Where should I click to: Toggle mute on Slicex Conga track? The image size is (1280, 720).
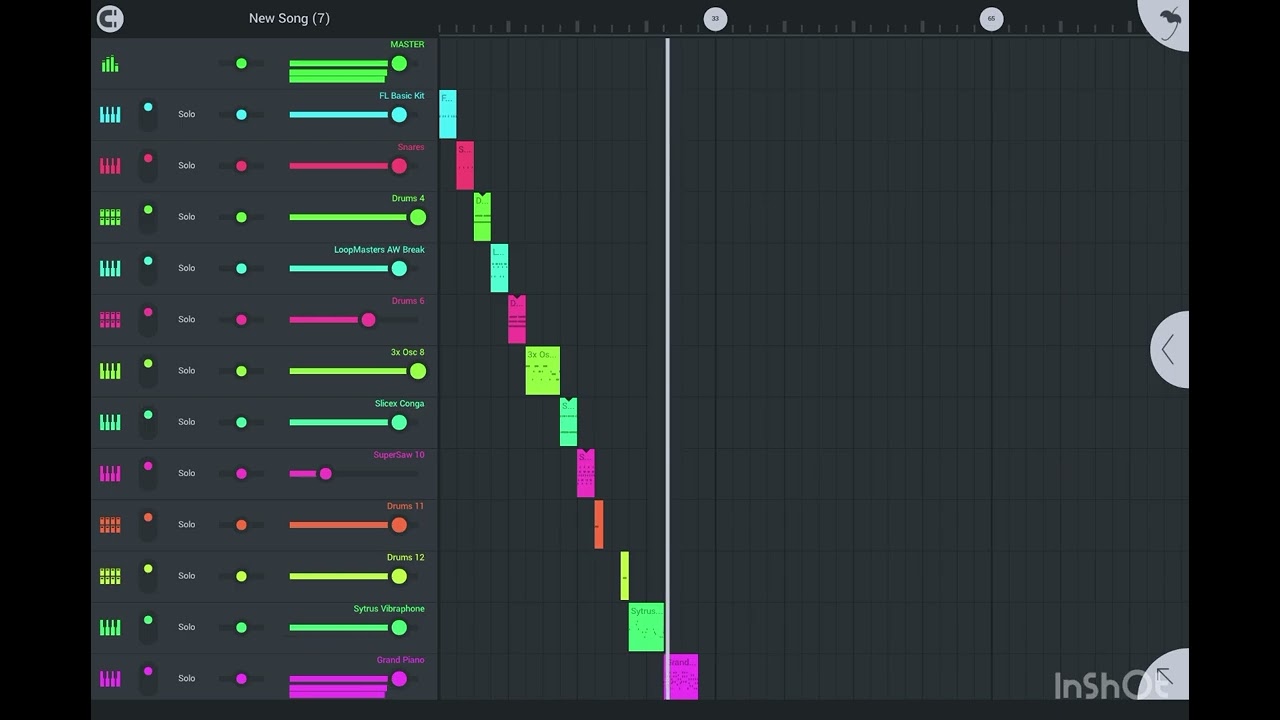coord(148,421)
